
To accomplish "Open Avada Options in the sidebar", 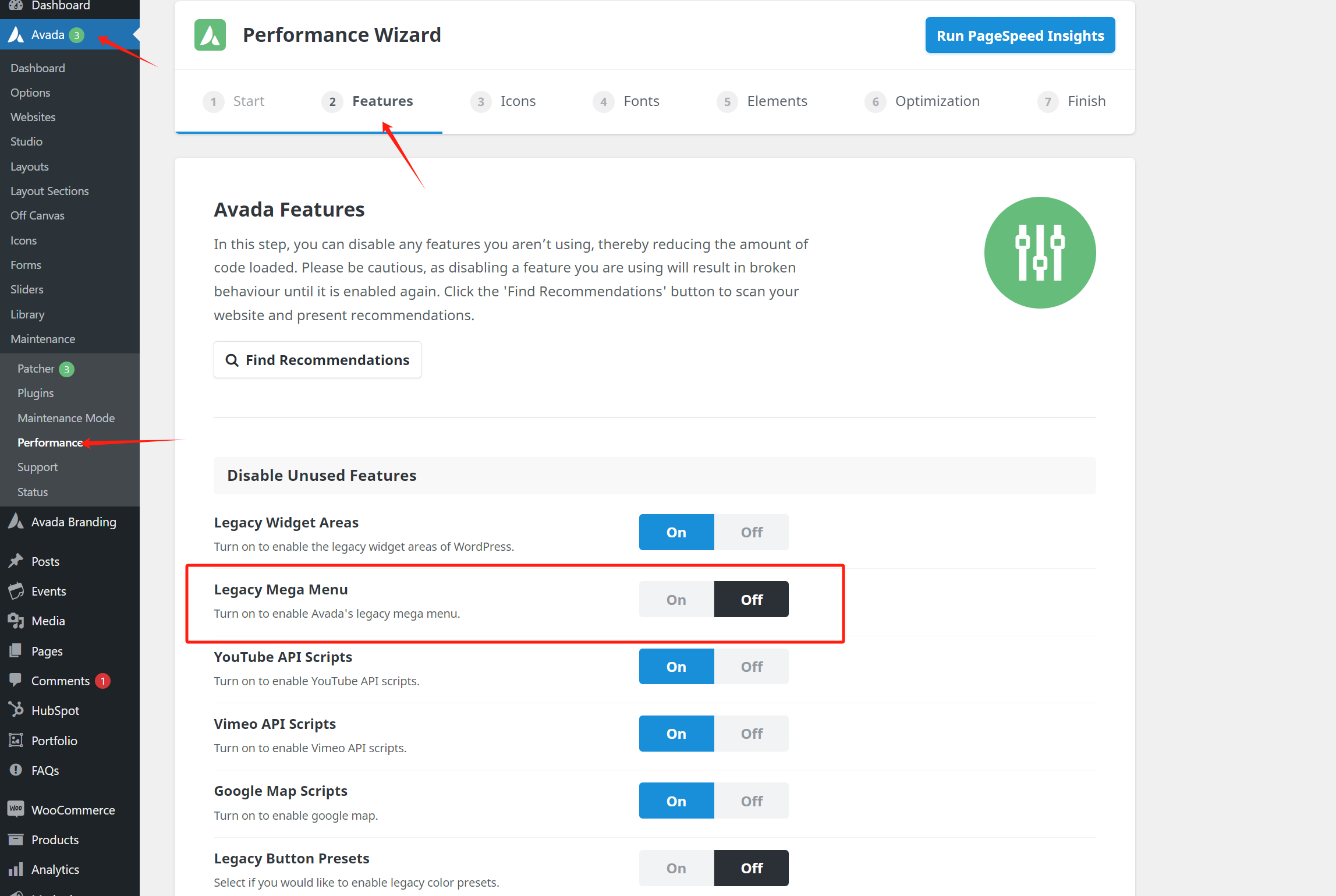I will pos(30,93).
